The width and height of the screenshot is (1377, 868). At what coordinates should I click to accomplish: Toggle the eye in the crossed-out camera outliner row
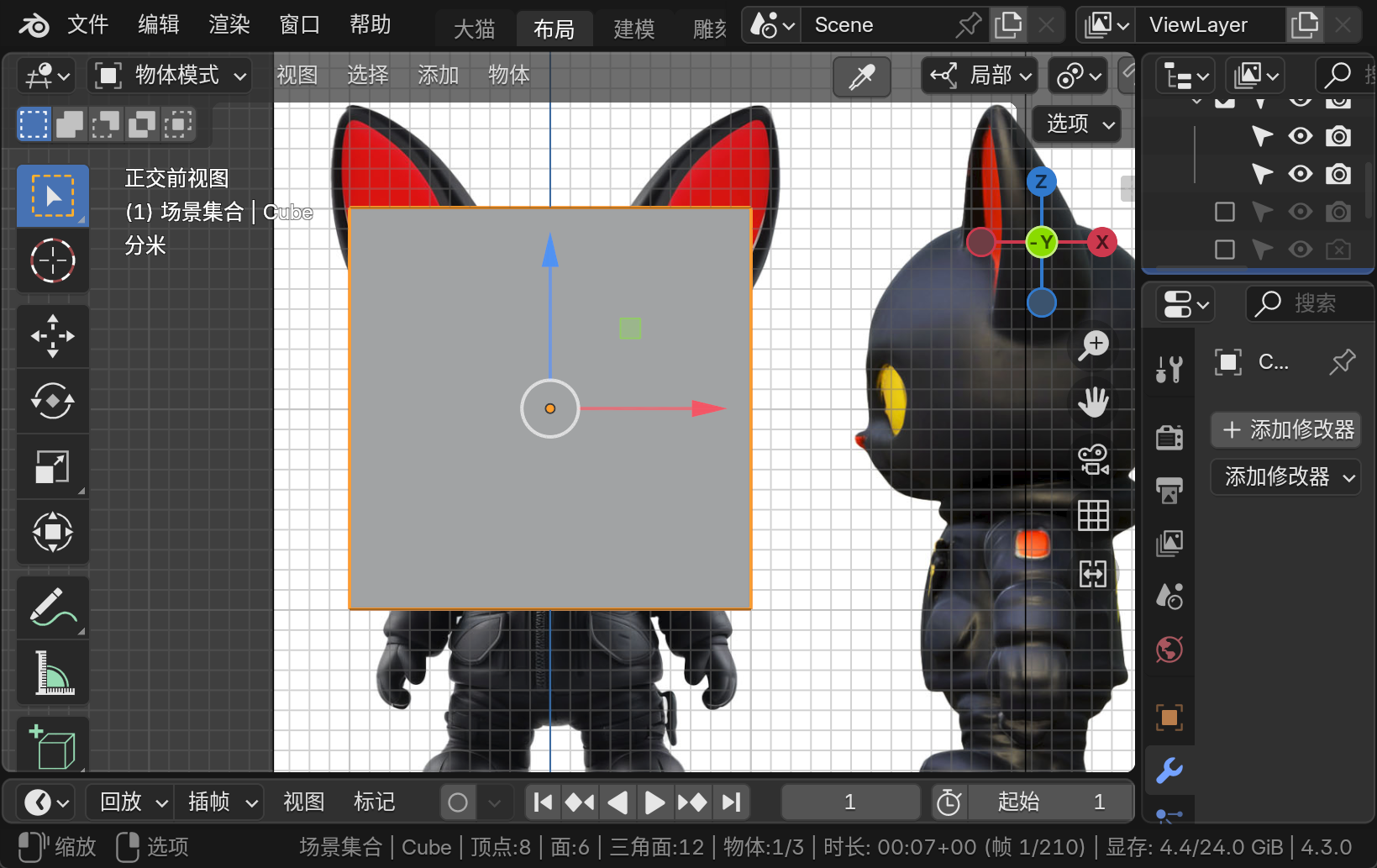tap(1301, 250)
